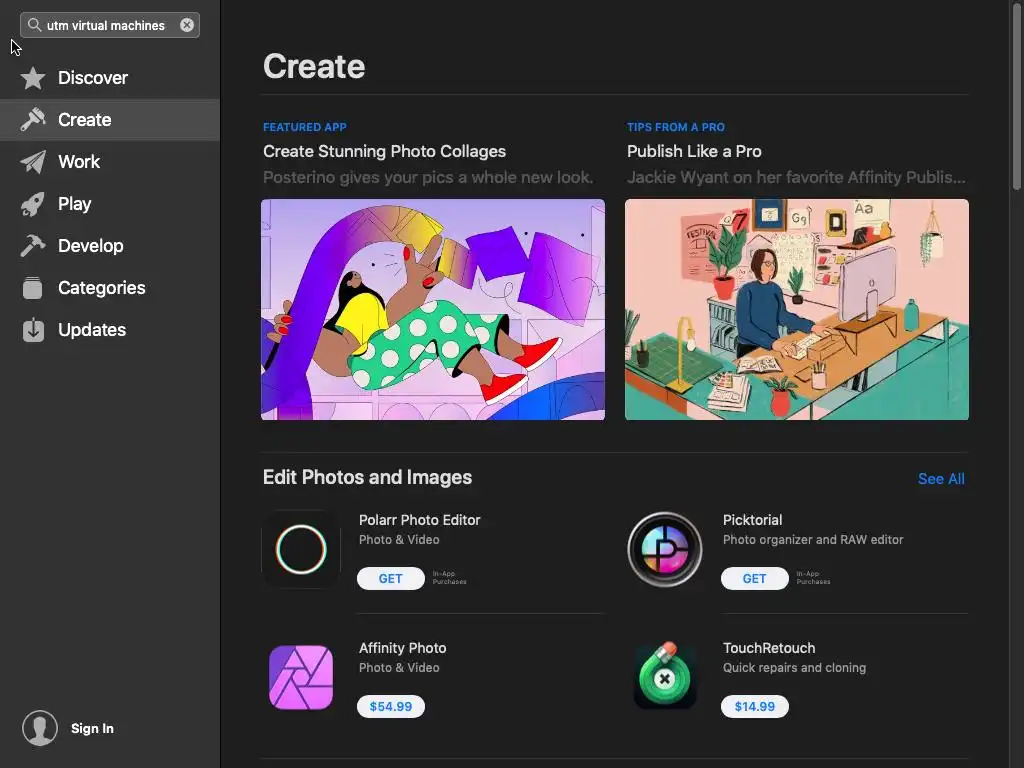1024x768 pixels.
Task: Open the Posterino photo collages featured artwork
Action: (433, 309)
